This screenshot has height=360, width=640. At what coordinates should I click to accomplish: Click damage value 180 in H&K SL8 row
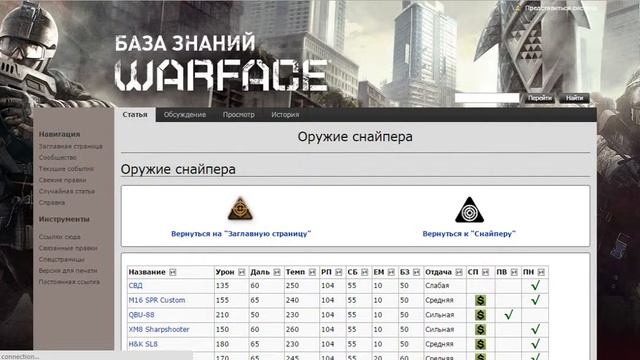(222, 344)
